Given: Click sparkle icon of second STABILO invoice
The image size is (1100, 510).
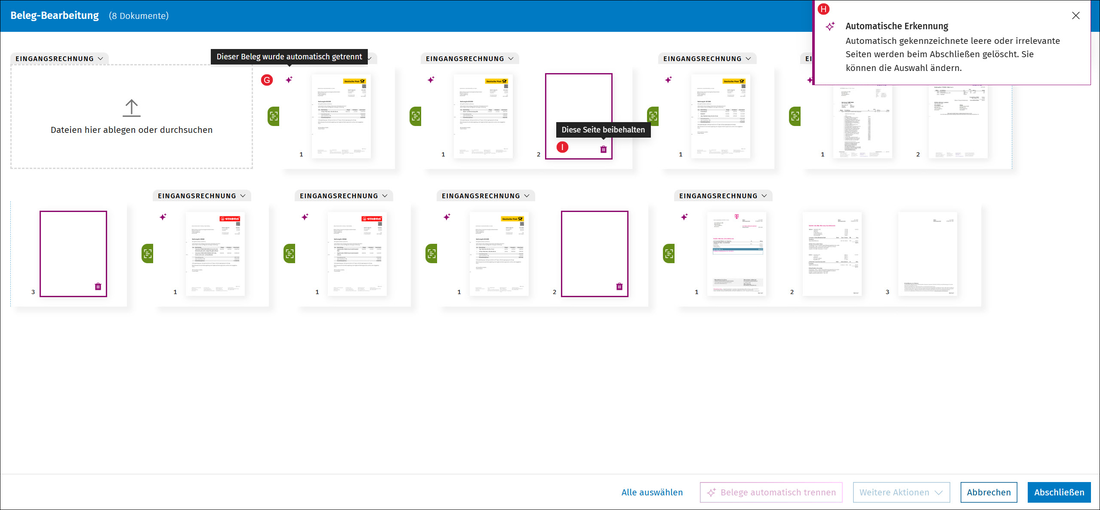Looking at the screenshot, I should tap(304, 217).
